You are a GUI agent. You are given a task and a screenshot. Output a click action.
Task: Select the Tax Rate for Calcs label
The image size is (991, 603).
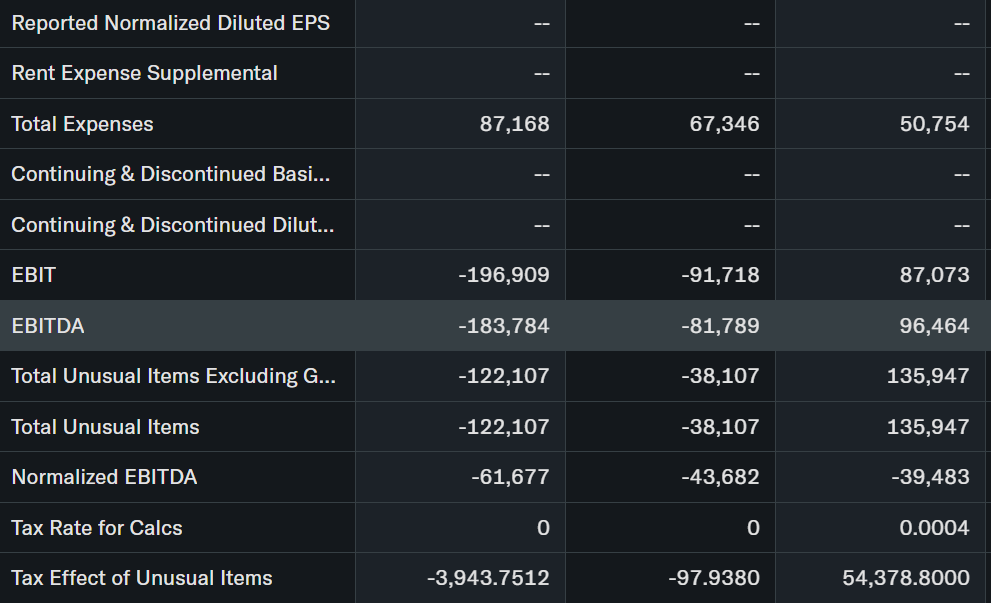point(96,528)
